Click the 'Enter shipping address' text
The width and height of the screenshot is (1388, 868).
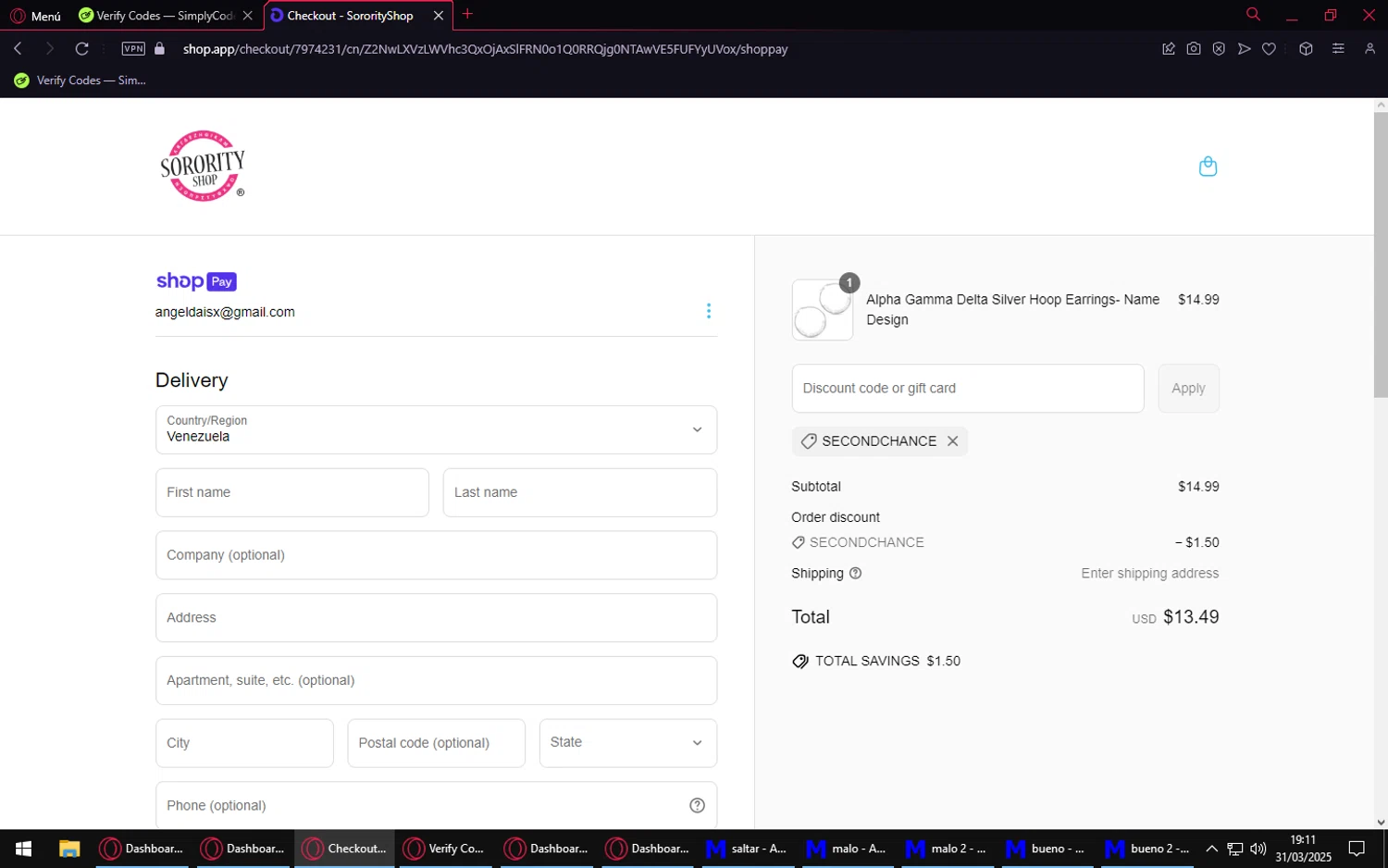[1150, 574]
